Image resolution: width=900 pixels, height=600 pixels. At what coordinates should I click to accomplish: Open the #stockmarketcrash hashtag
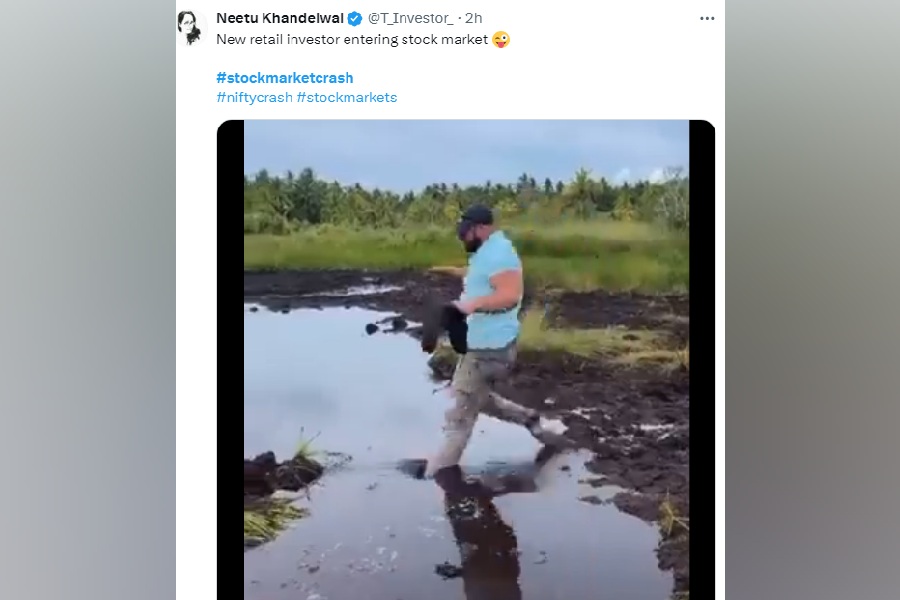point(284,77)
